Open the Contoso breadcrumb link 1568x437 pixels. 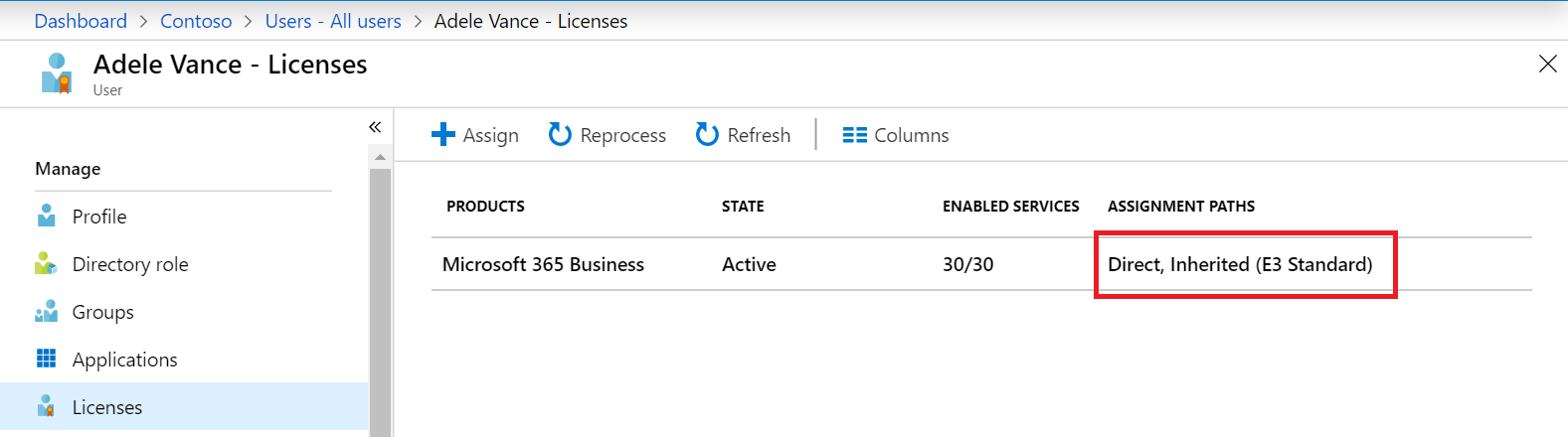point(196,21)
